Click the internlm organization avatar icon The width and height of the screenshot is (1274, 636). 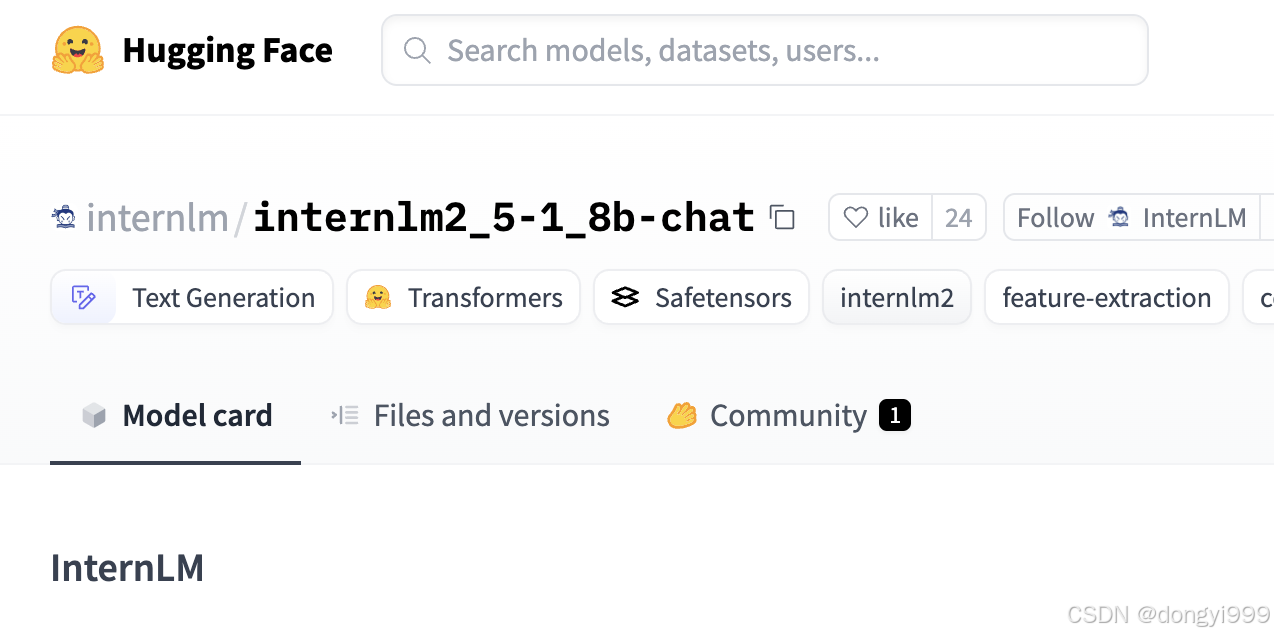point(64,217)
